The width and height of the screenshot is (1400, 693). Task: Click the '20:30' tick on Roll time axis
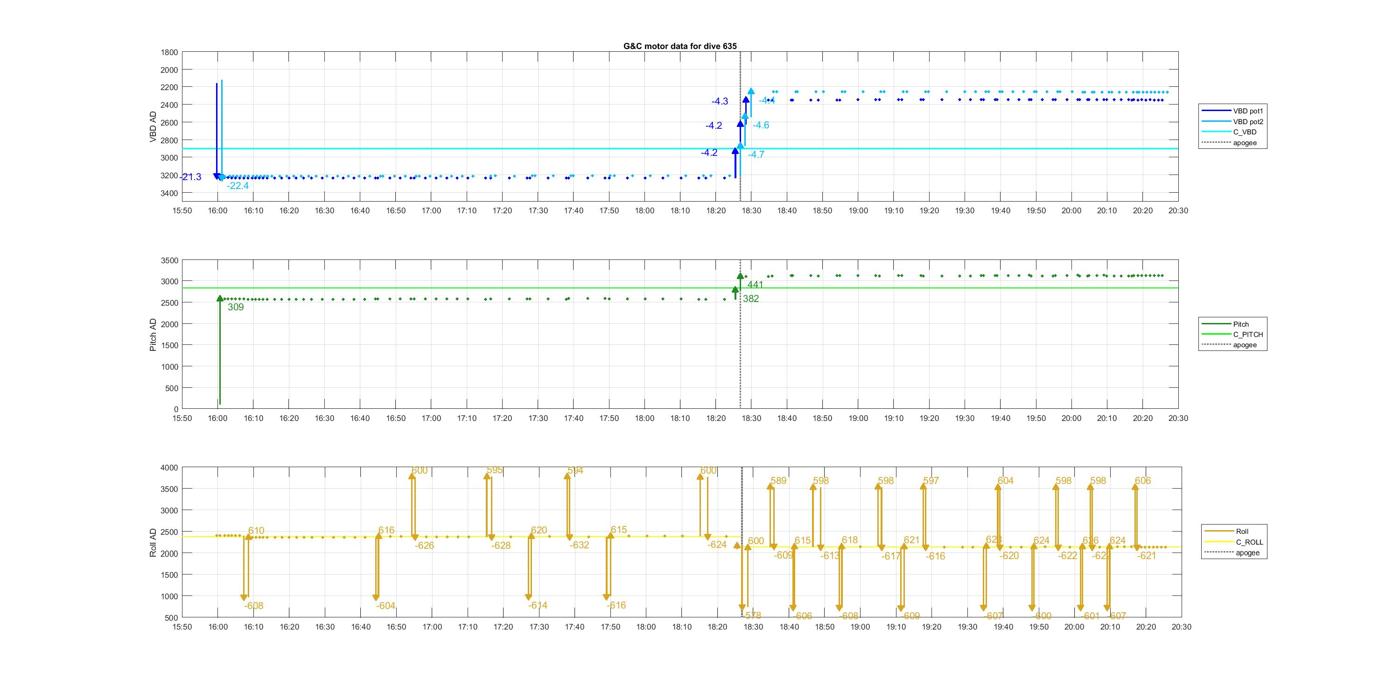tap(1180, 627)
